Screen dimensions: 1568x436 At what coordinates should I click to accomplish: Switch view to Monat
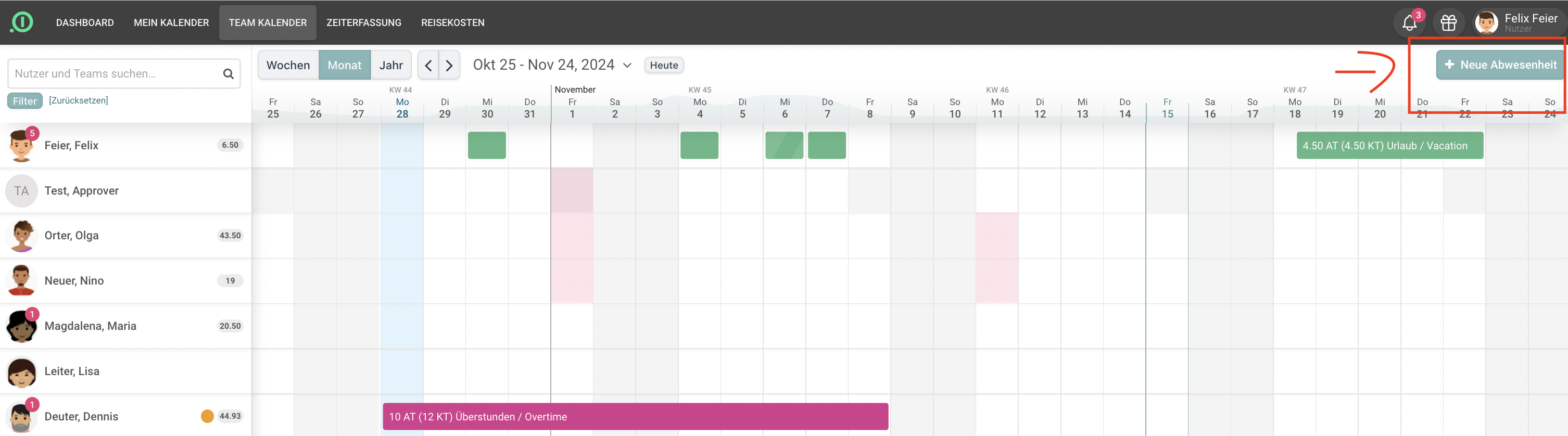point(345,65)
